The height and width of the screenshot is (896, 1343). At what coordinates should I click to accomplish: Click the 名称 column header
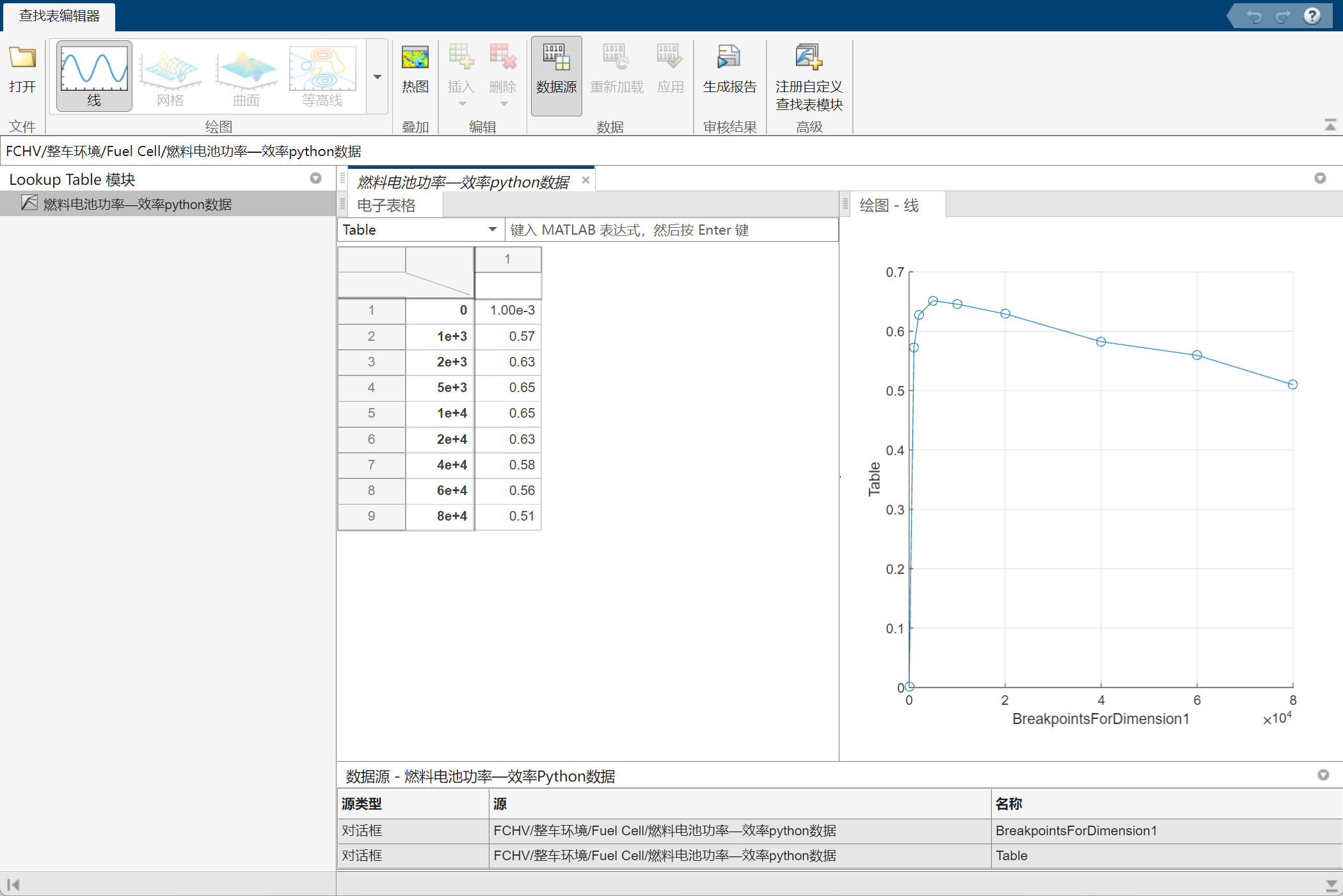1166,804
